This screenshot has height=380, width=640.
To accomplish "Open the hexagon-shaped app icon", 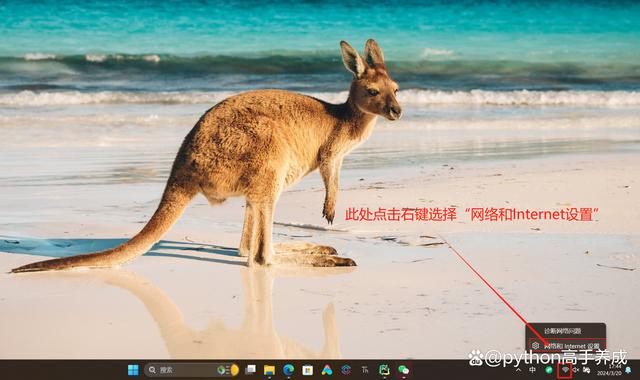I will click(346, 370).
